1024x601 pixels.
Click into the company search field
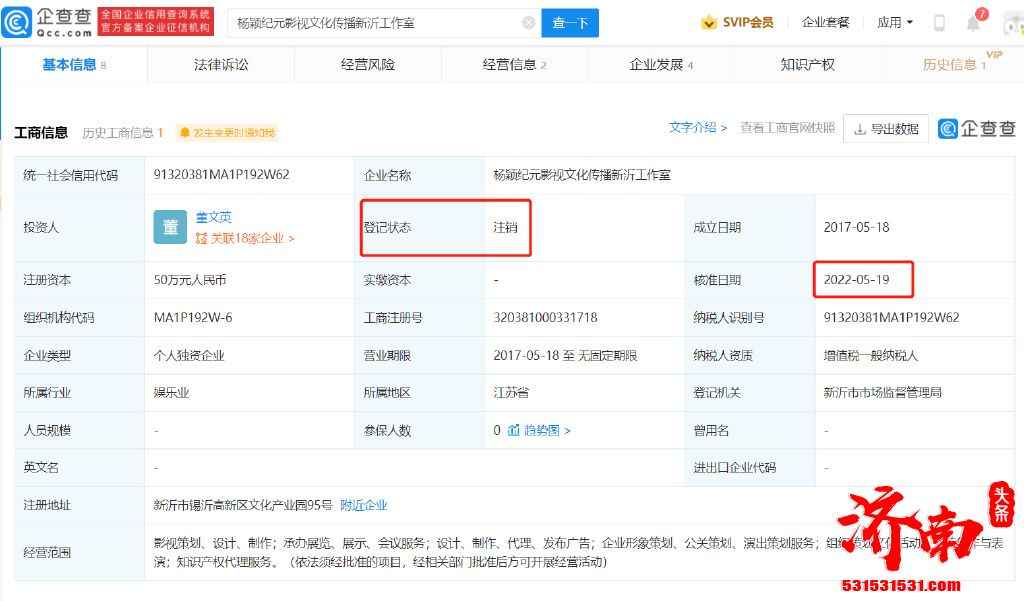pyautogui.click(x=375, y=23)
